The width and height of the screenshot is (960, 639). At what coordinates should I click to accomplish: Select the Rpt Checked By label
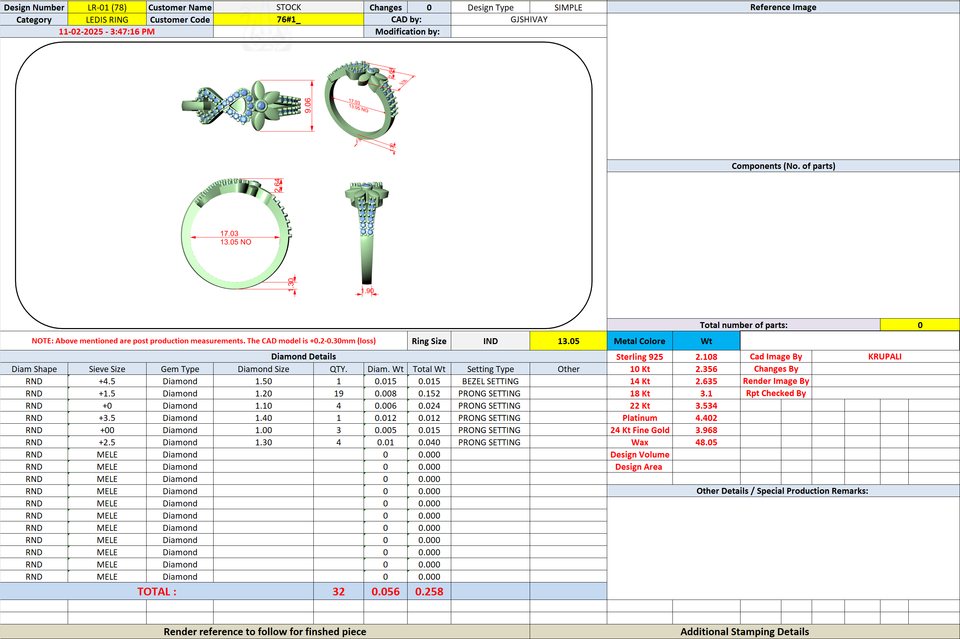tap(776, 394)
